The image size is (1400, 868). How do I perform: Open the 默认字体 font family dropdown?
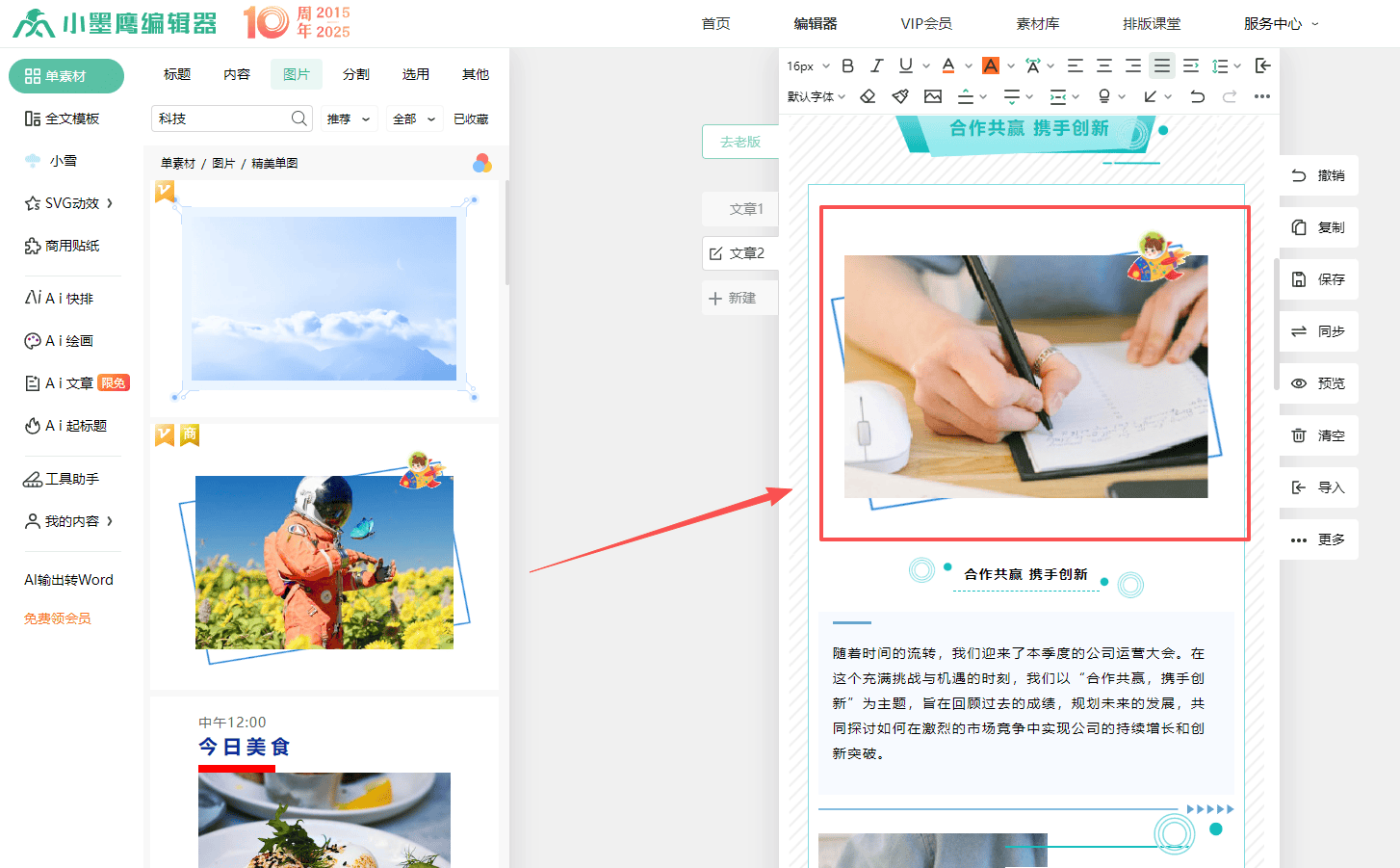point(816,96)
